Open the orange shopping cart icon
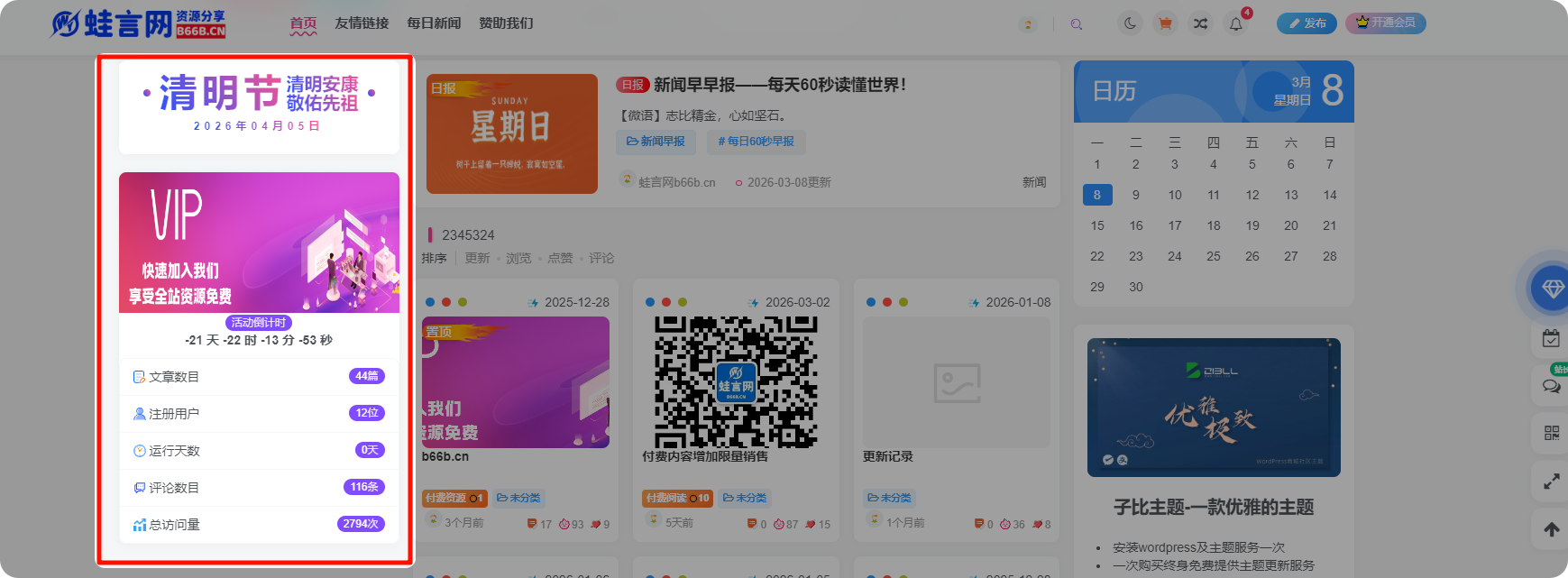The image size is (1568, 578). pyautogui.click(x=1165, y=23)
